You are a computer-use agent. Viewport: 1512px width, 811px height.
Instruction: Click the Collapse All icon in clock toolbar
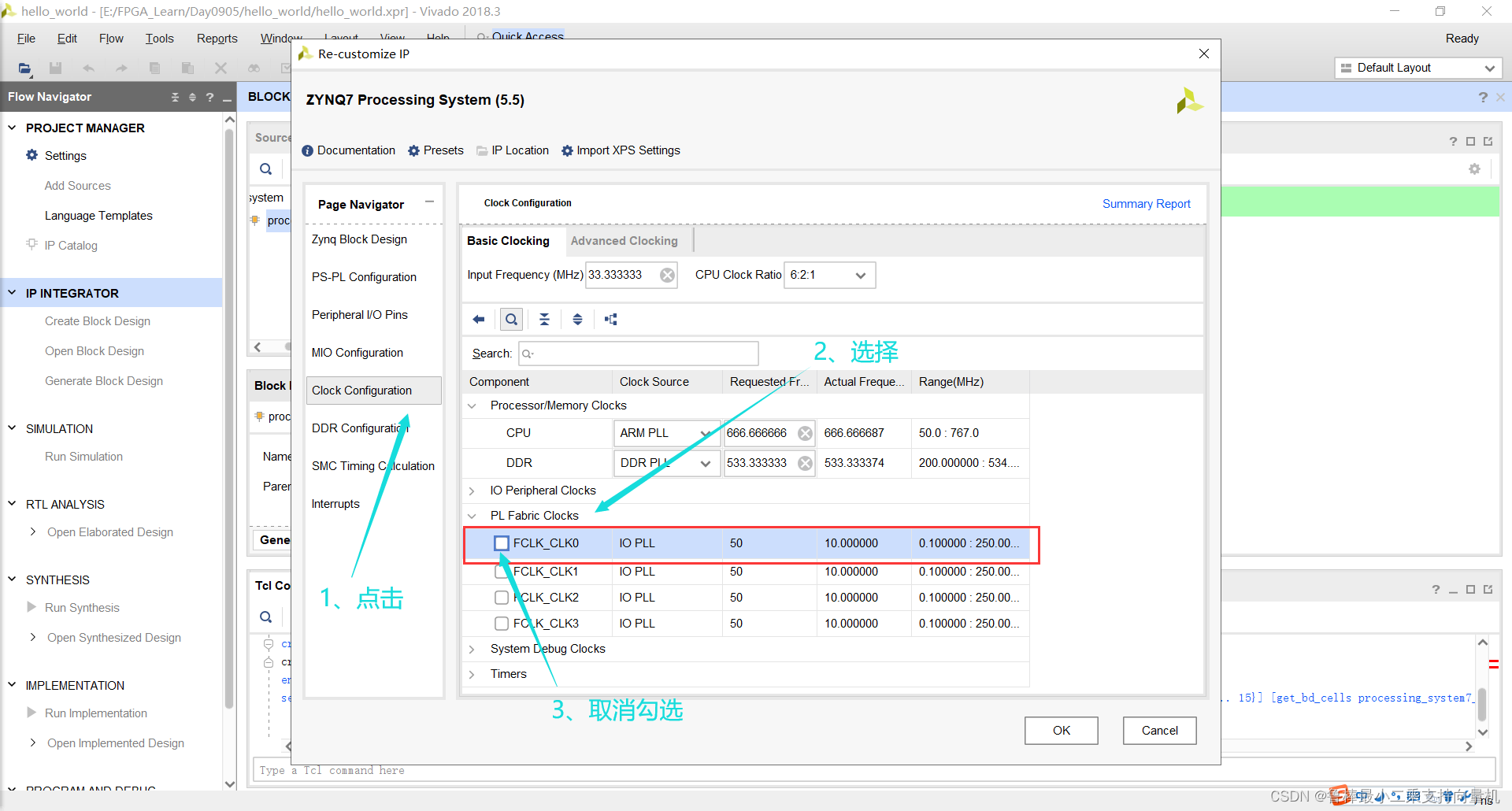click(x=544, y=319)
